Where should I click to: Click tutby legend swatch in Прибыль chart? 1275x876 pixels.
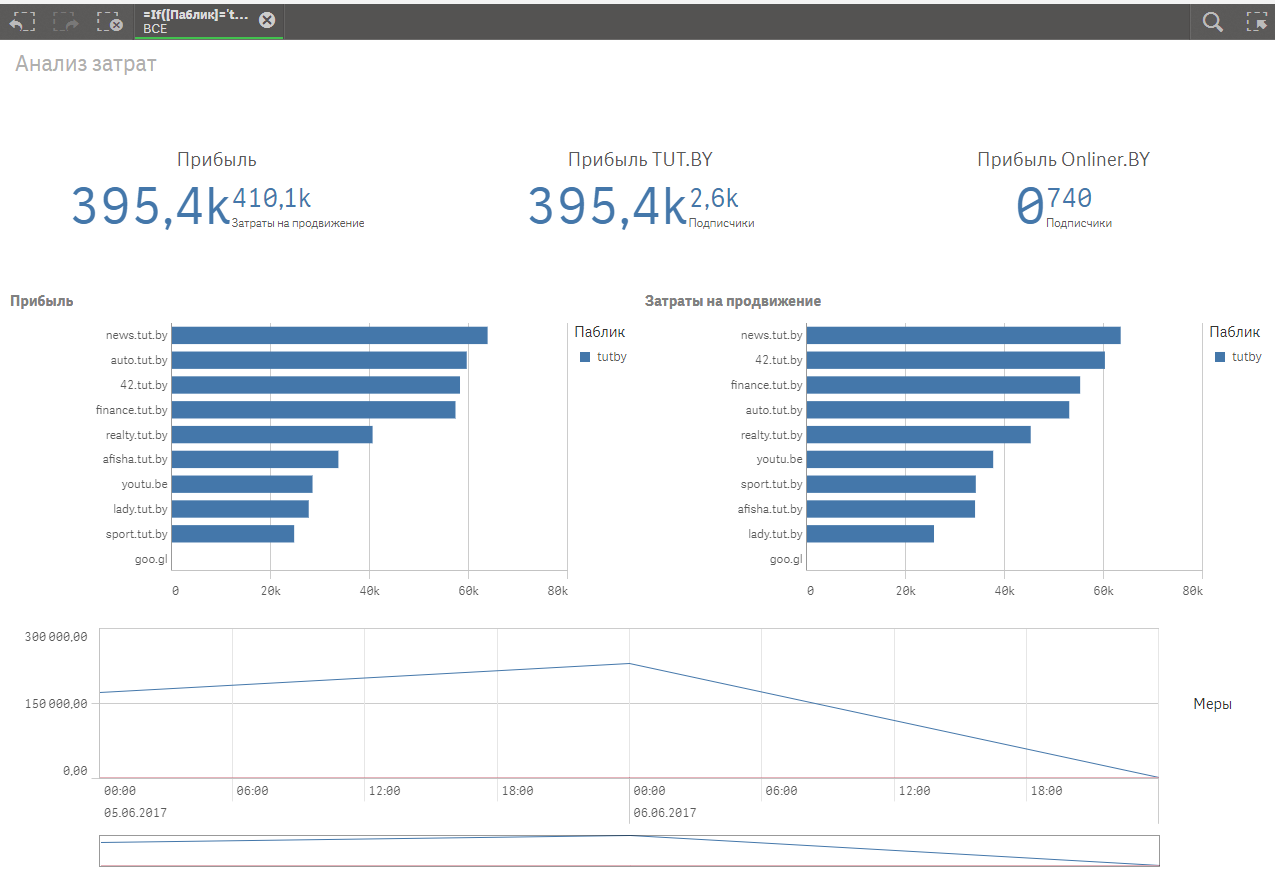pos(586,357)
